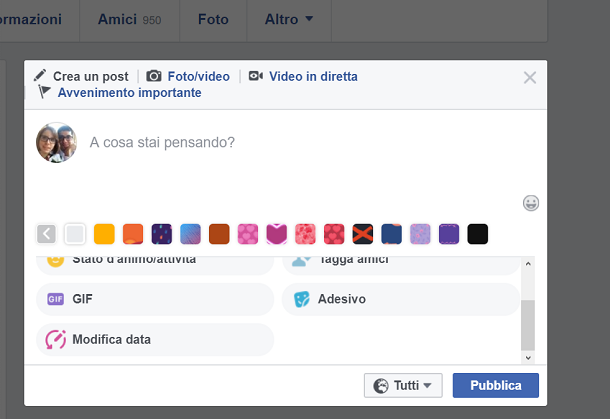Choose the GIF option
610x419 pixels.
point(155,299)
